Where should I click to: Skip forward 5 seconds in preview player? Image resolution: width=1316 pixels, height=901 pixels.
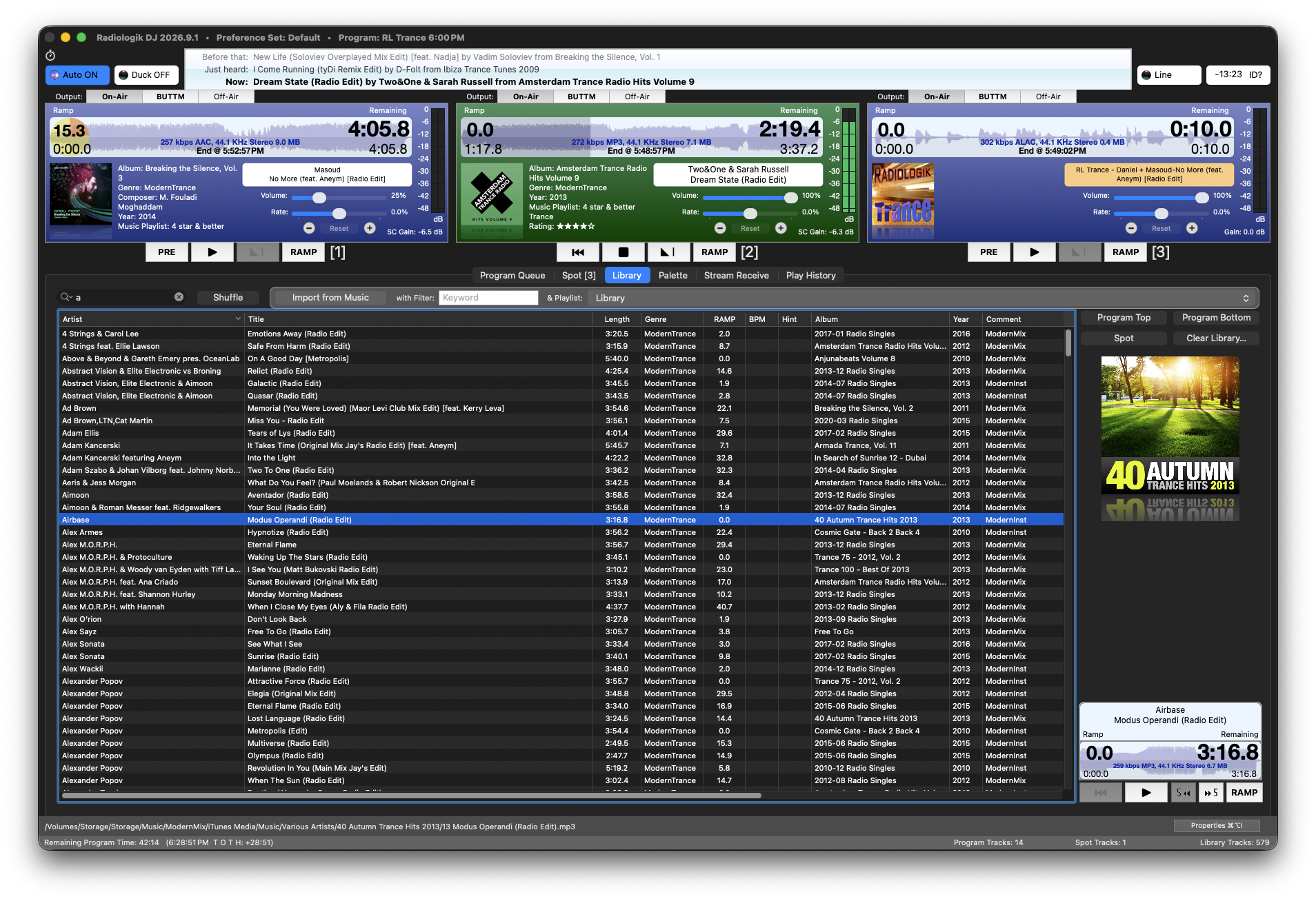(1211, 793)
